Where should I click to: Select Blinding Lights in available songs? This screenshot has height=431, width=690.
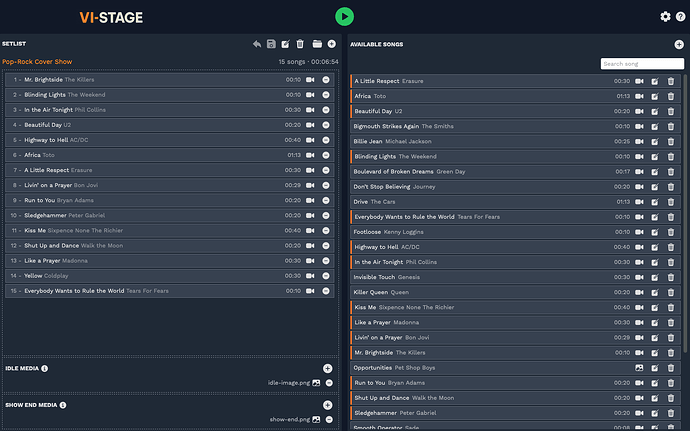(515, 156)
